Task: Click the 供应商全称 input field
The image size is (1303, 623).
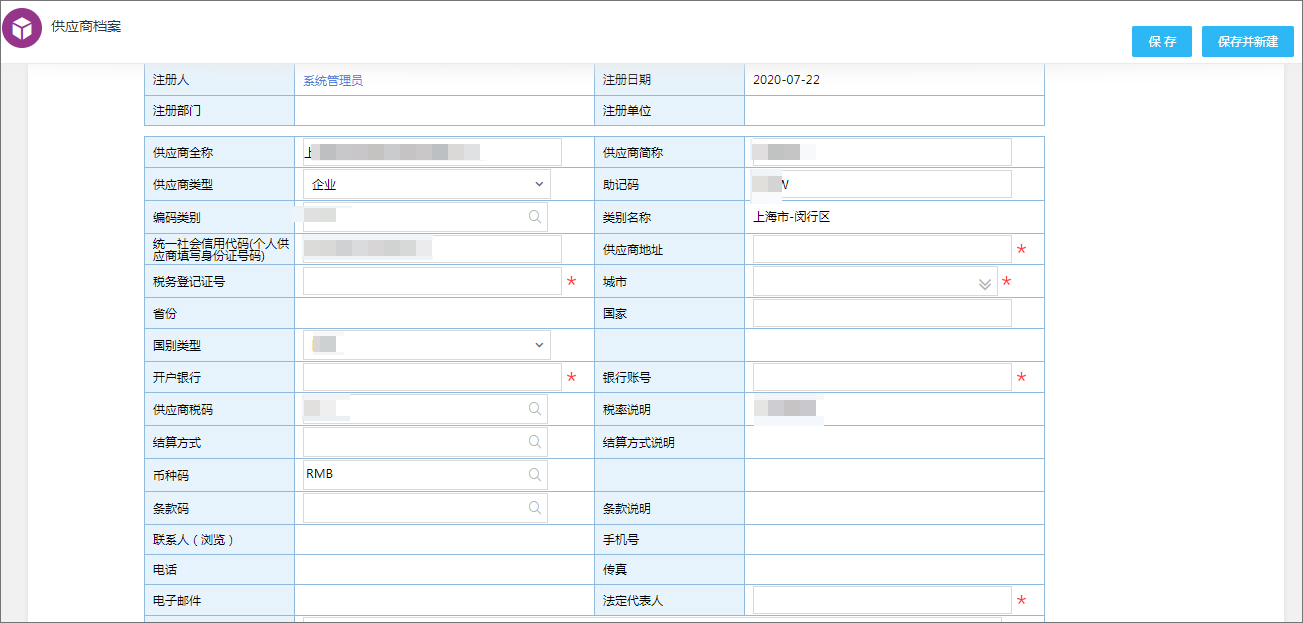Action: click(430, 151)
